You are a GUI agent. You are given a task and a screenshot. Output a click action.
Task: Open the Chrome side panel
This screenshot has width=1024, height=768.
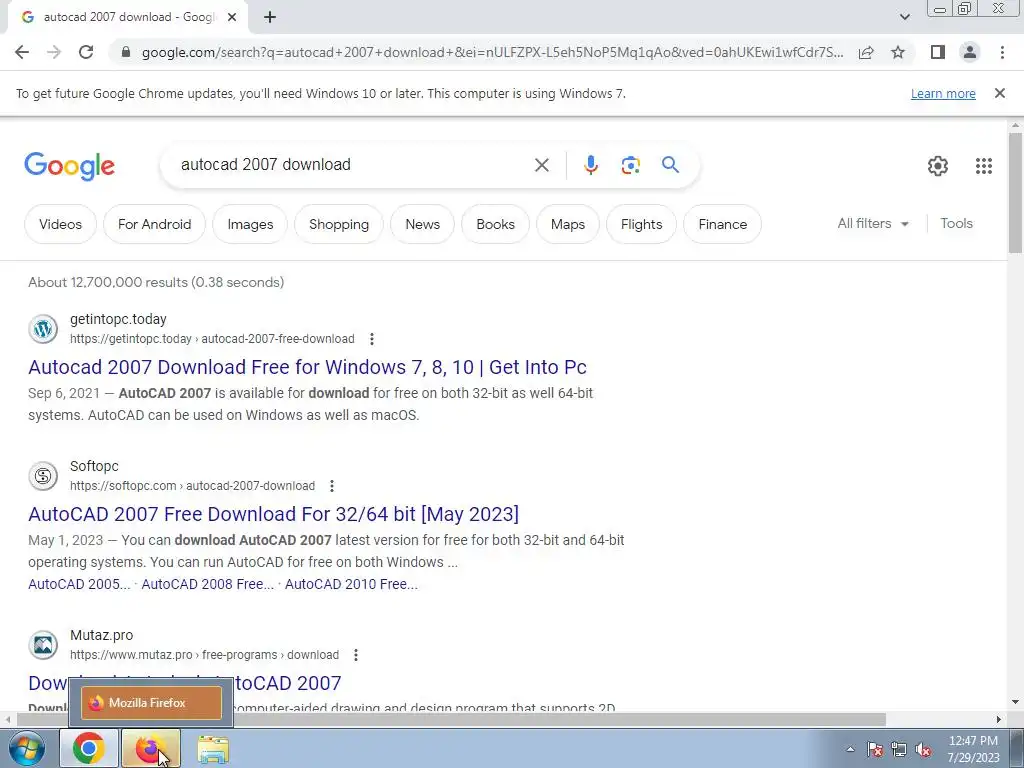point(938,52)
